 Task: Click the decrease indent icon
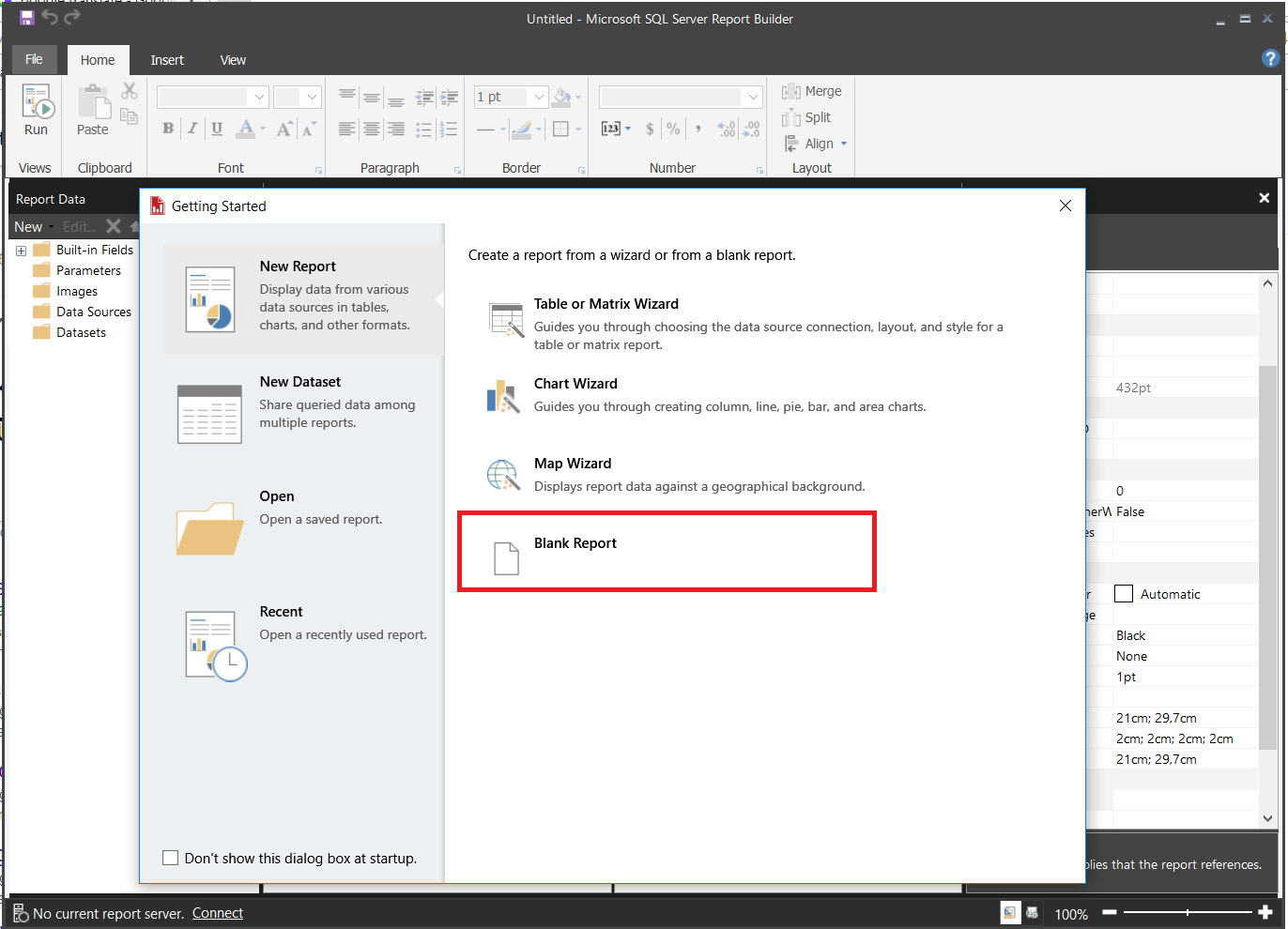coord(425,97)
